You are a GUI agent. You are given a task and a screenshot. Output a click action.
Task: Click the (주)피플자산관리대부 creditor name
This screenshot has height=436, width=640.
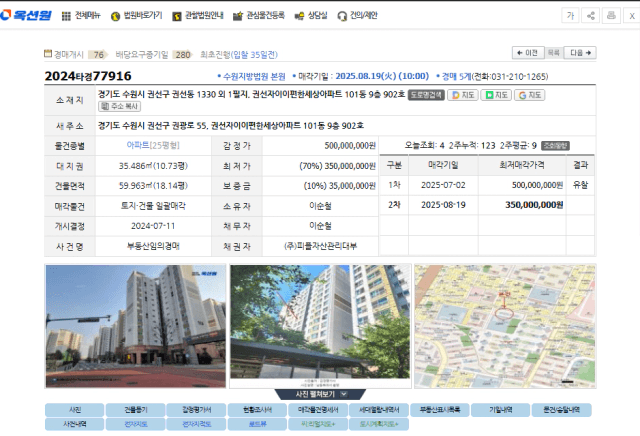click(320, 246)
